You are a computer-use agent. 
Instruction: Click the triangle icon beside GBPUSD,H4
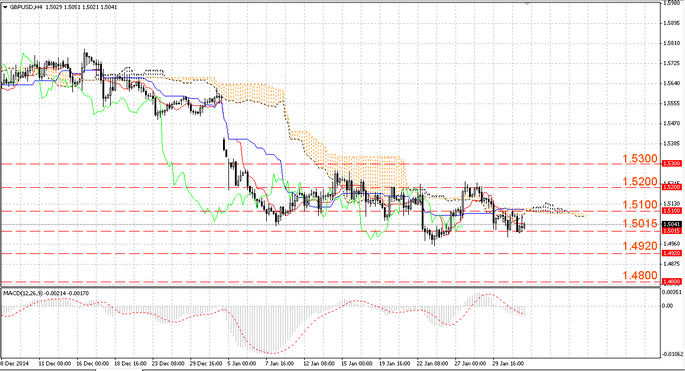pyautogui.click(x=5, y=7)
